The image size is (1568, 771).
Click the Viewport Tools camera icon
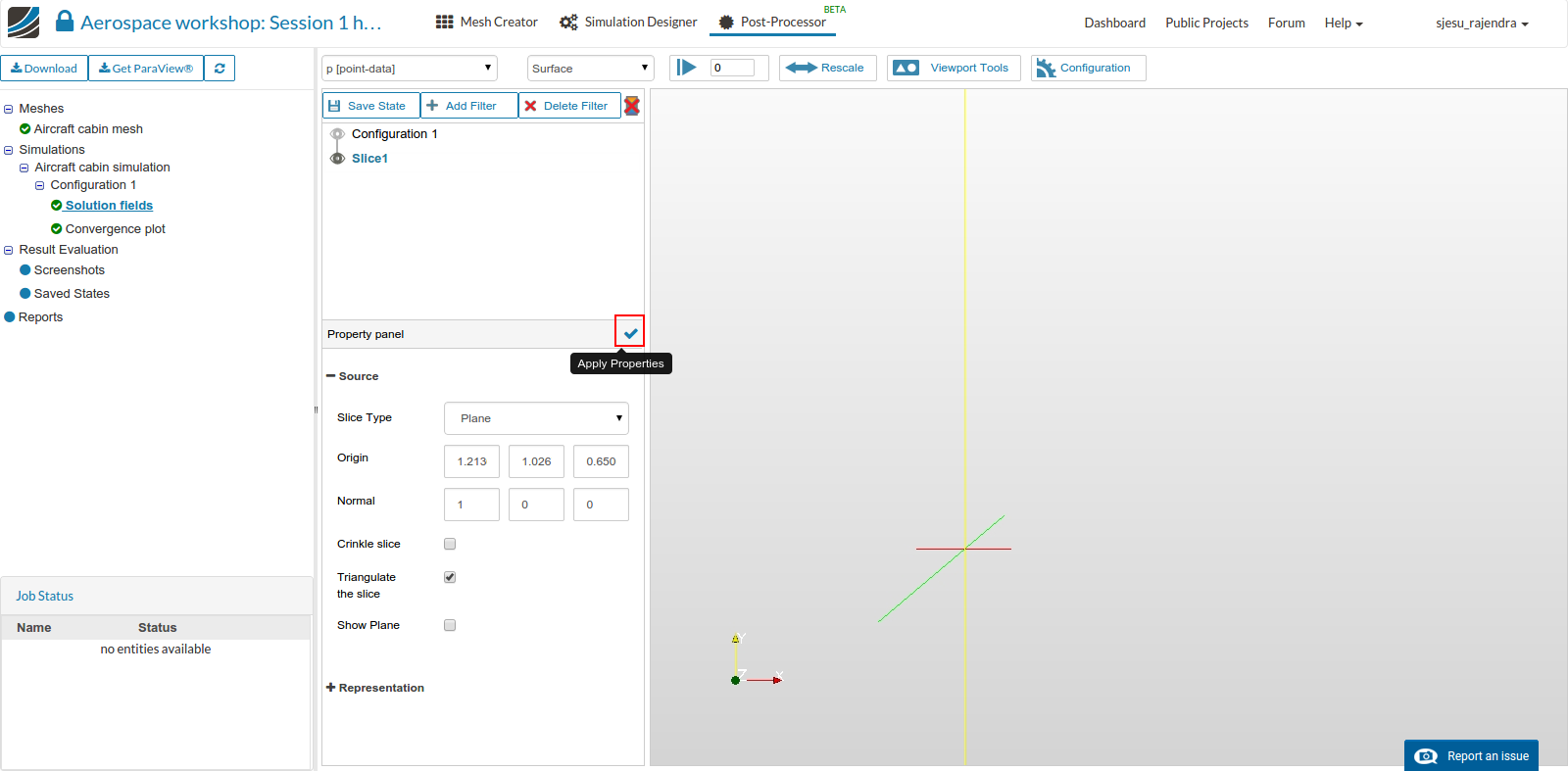[x=906, y=68]
